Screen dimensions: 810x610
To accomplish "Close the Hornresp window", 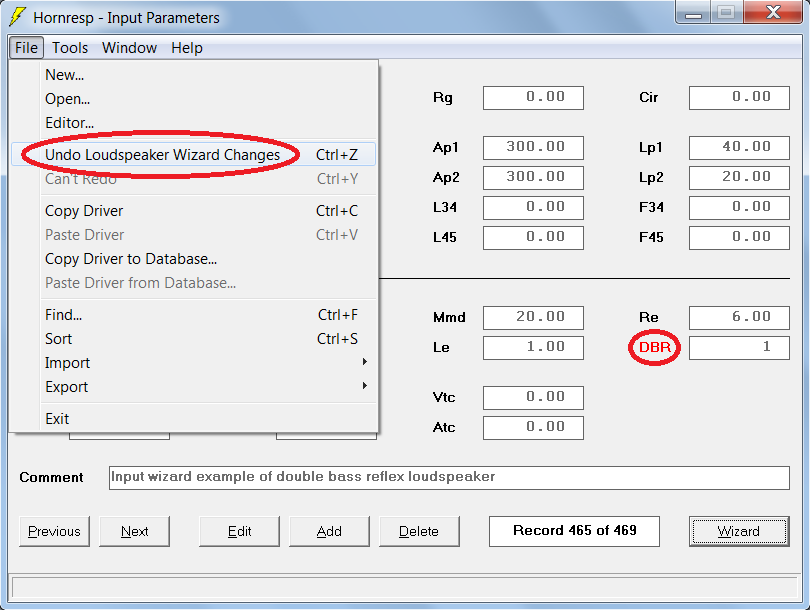I will coord(773,12).
